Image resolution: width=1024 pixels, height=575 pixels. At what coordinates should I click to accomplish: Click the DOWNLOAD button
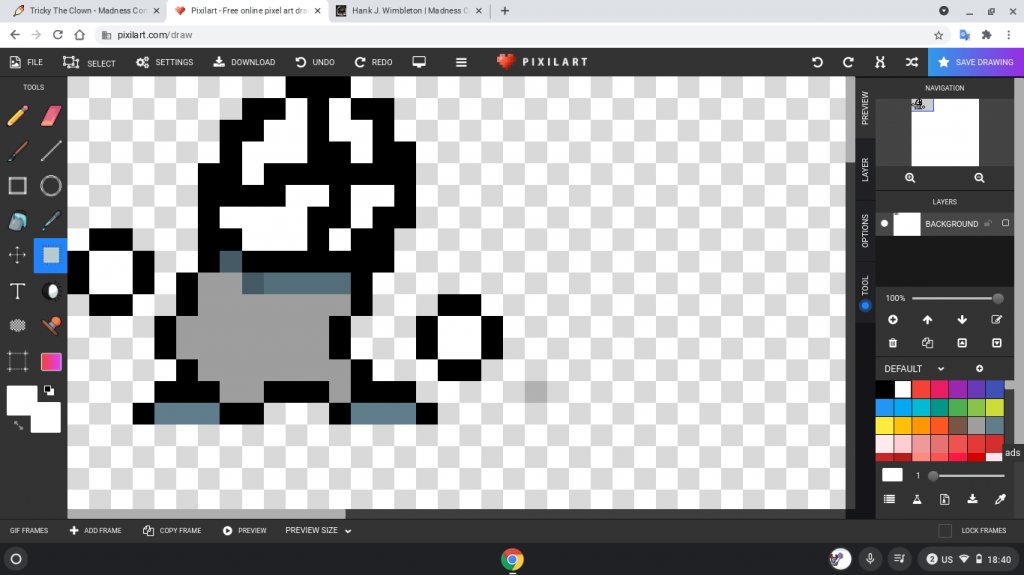pos(244,62)
